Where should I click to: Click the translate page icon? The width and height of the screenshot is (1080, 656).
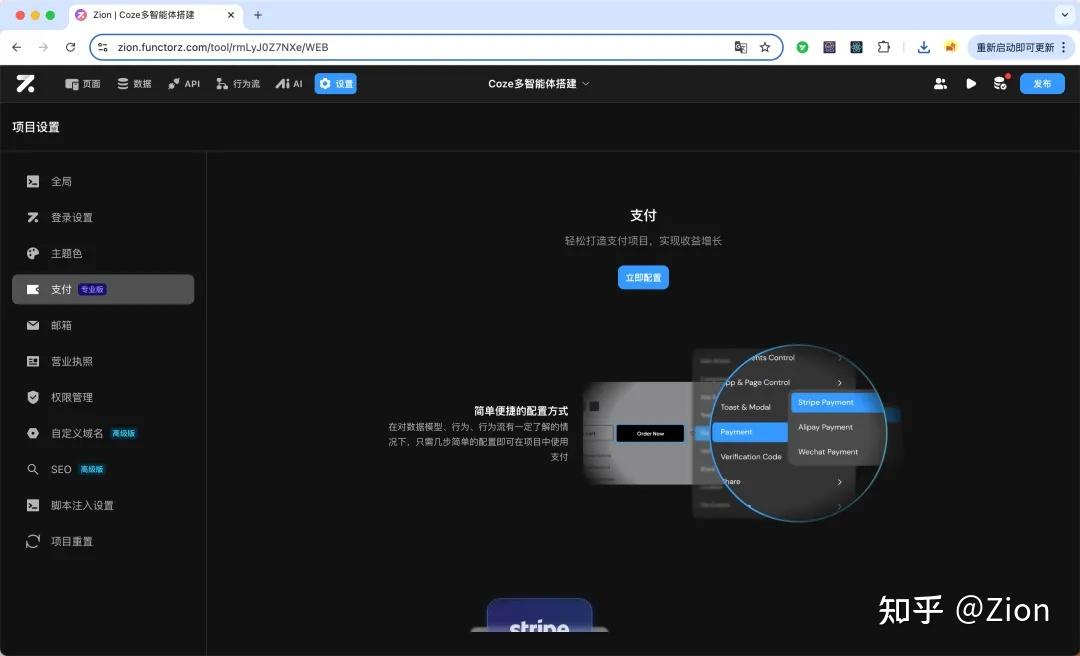(x=740, y=47)
